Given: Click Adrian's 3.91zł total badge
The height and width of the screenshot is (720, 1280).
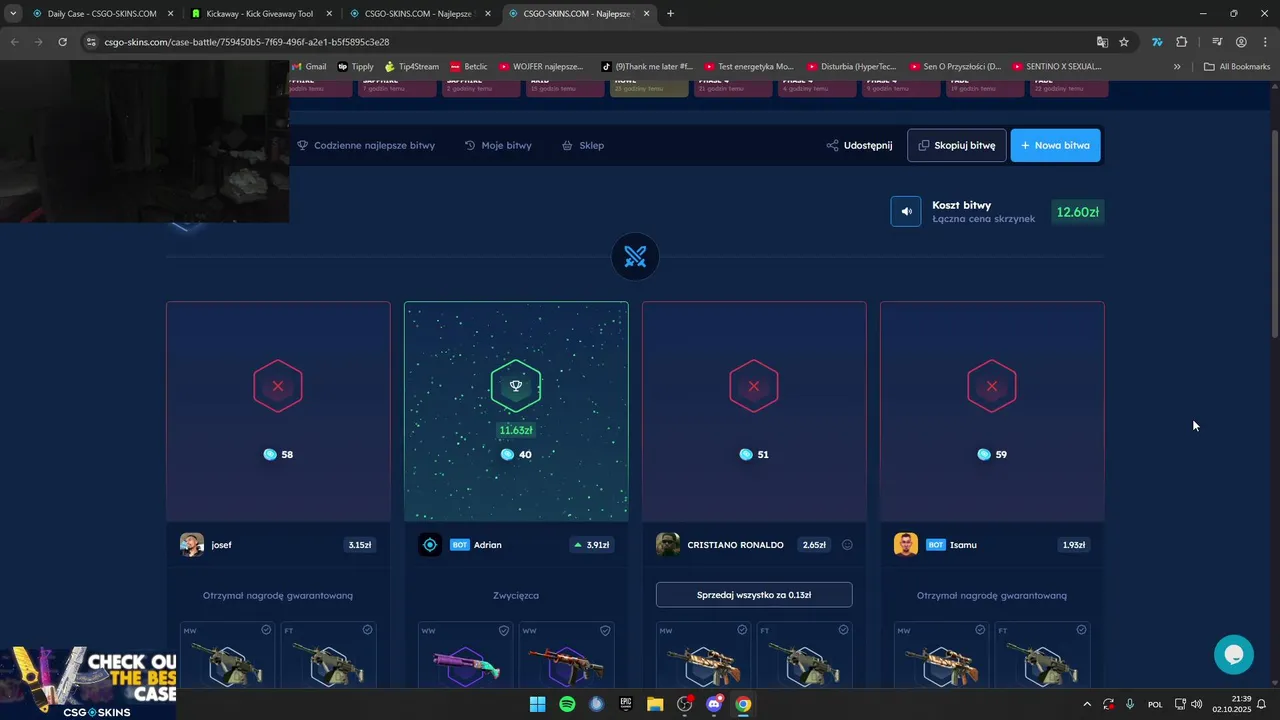Looking at the screenshot, I should coord(591,545).
